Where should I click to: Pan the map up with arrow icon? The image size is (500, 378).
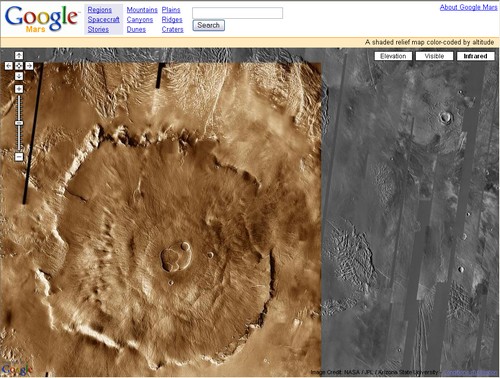(x=19, y=56)
